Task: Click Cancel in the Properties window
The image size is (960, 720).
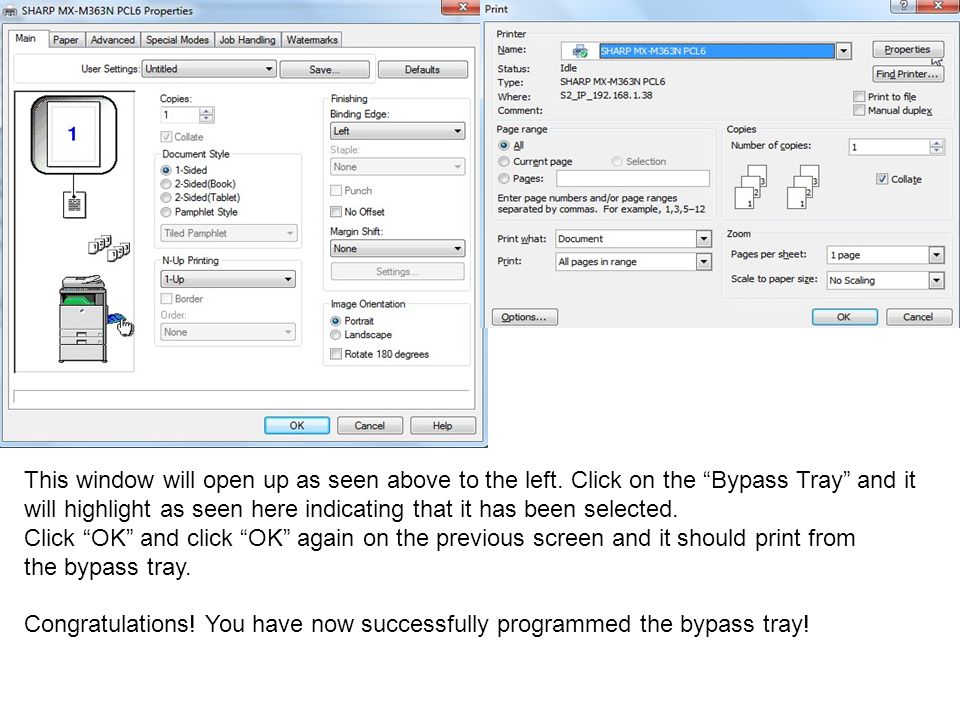Action: click(x=370, y=426)
